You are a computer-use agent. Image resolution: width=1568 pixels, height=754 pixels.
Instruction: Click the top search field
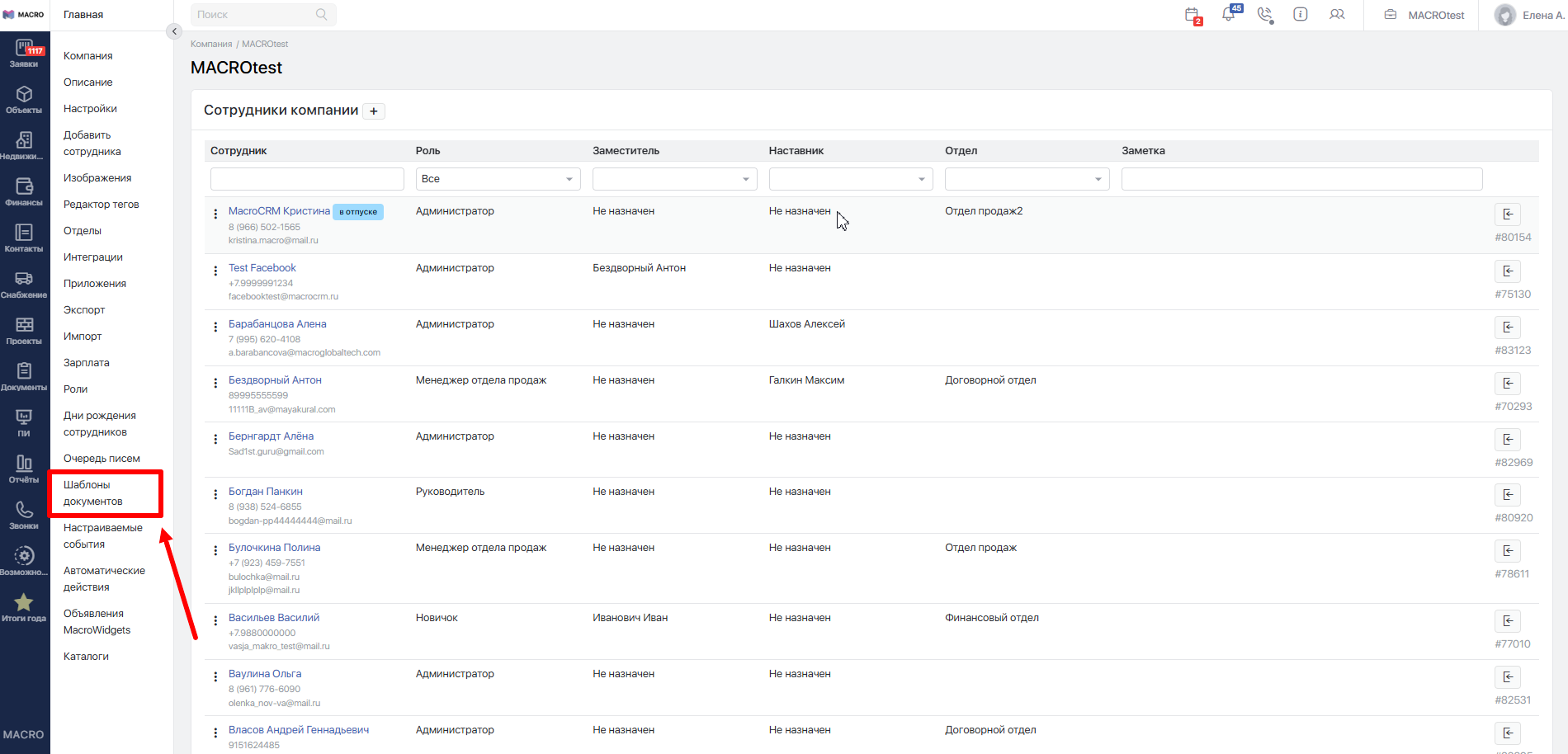pos(256,15)
